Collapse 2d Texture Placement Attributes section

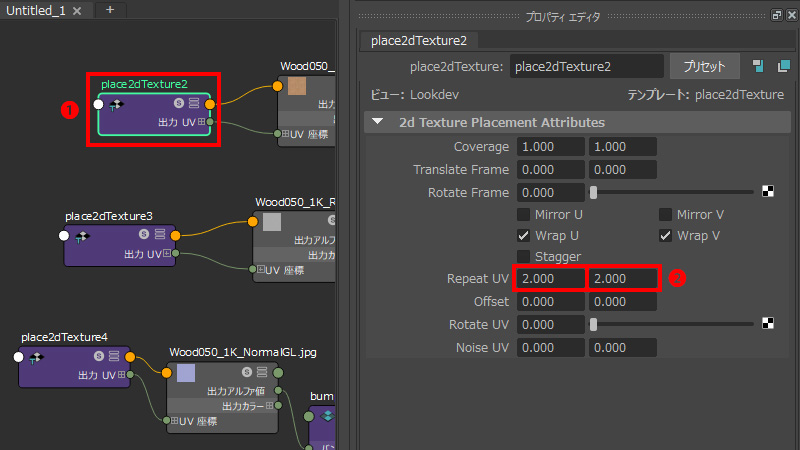[378, 122]
